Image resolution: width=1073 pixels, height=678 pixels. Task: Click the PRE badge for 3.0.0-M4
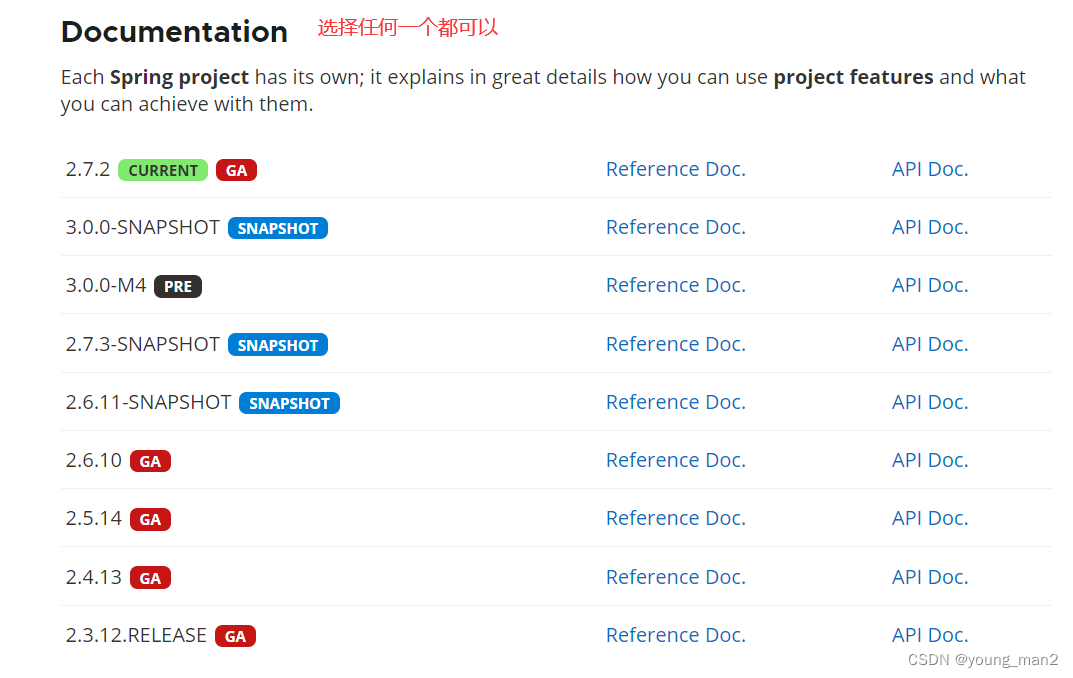click(178, 287)
